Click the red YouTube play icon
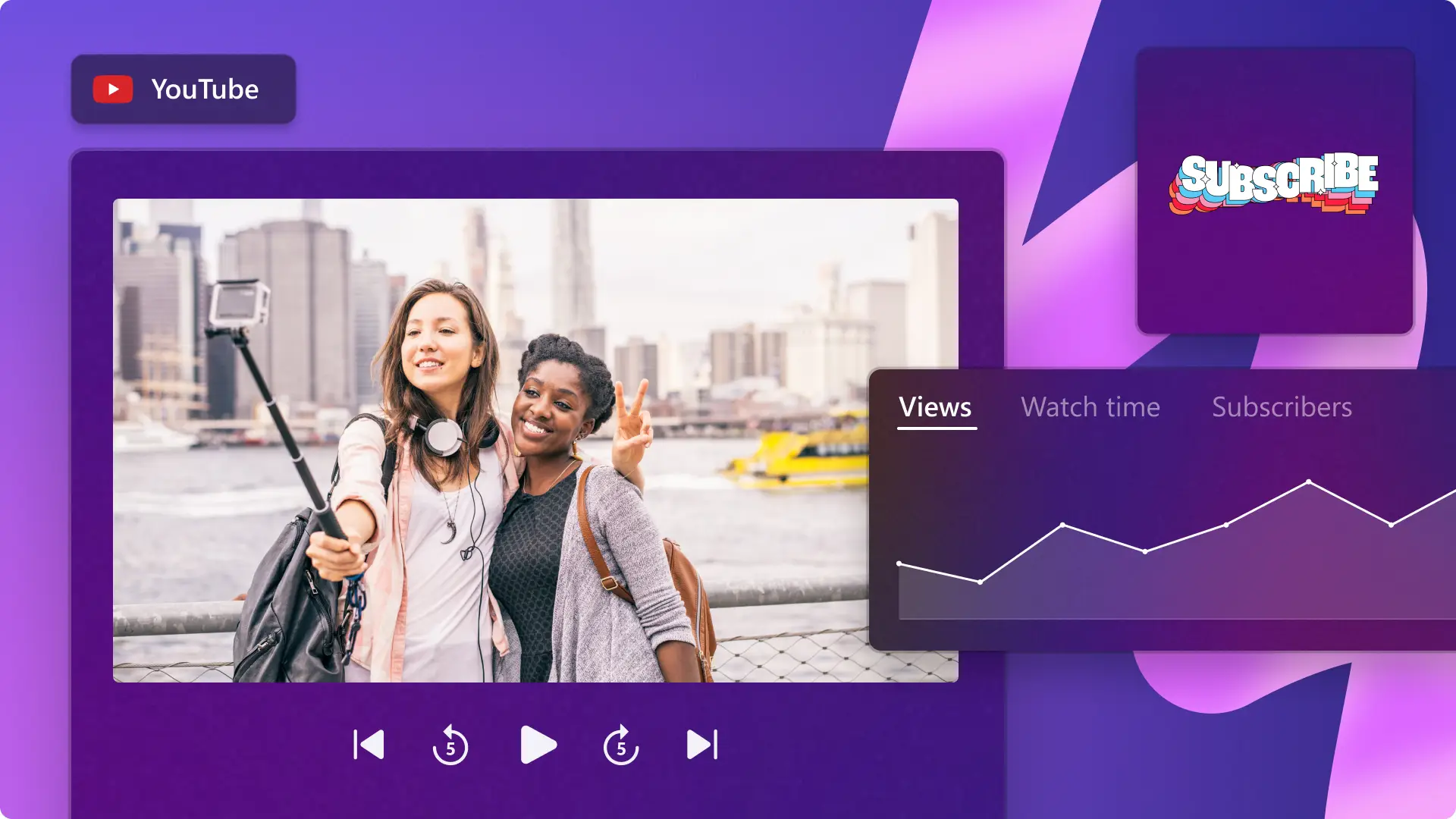 click(113, 89)
